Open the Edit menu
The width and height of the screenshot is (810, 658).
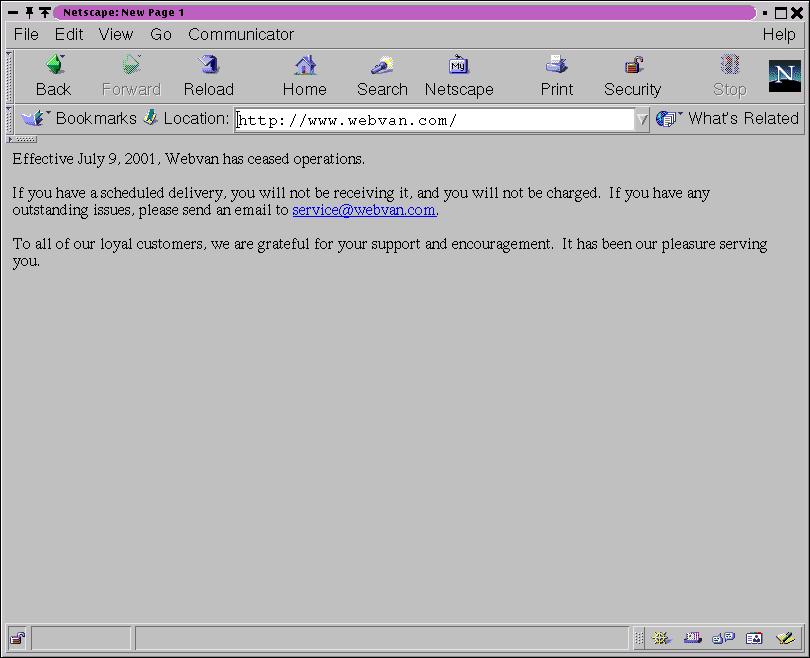69,35
